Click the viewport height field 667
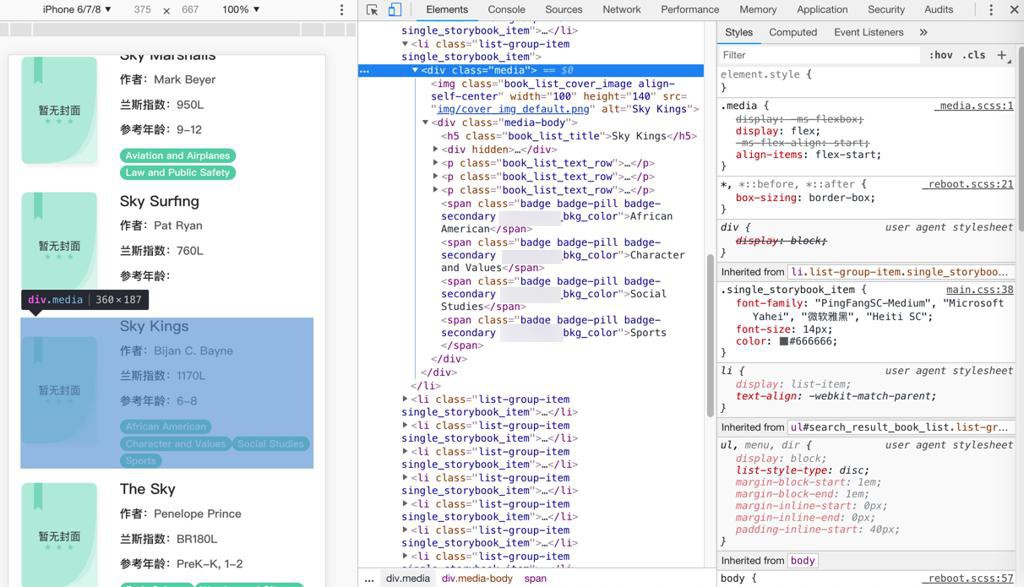Image resolution: width=1024 pixels, height=587 pixels. click(x=190, y=10)
